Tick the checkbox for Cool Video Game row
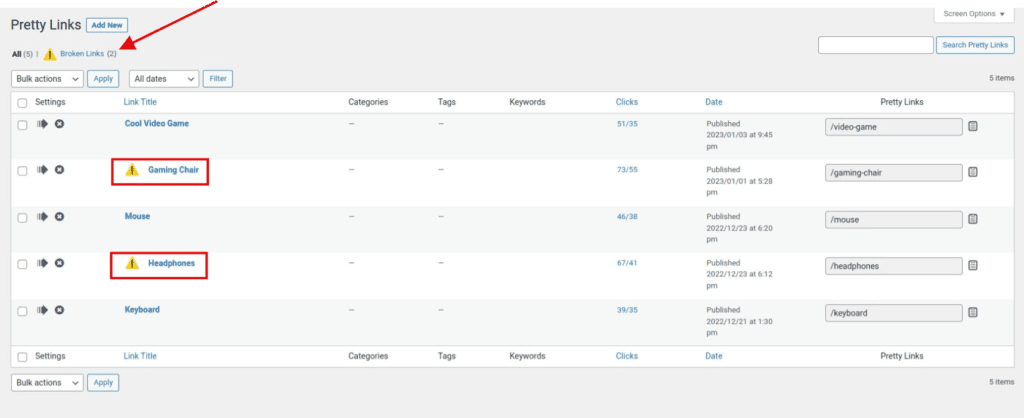 click(22, 124)
